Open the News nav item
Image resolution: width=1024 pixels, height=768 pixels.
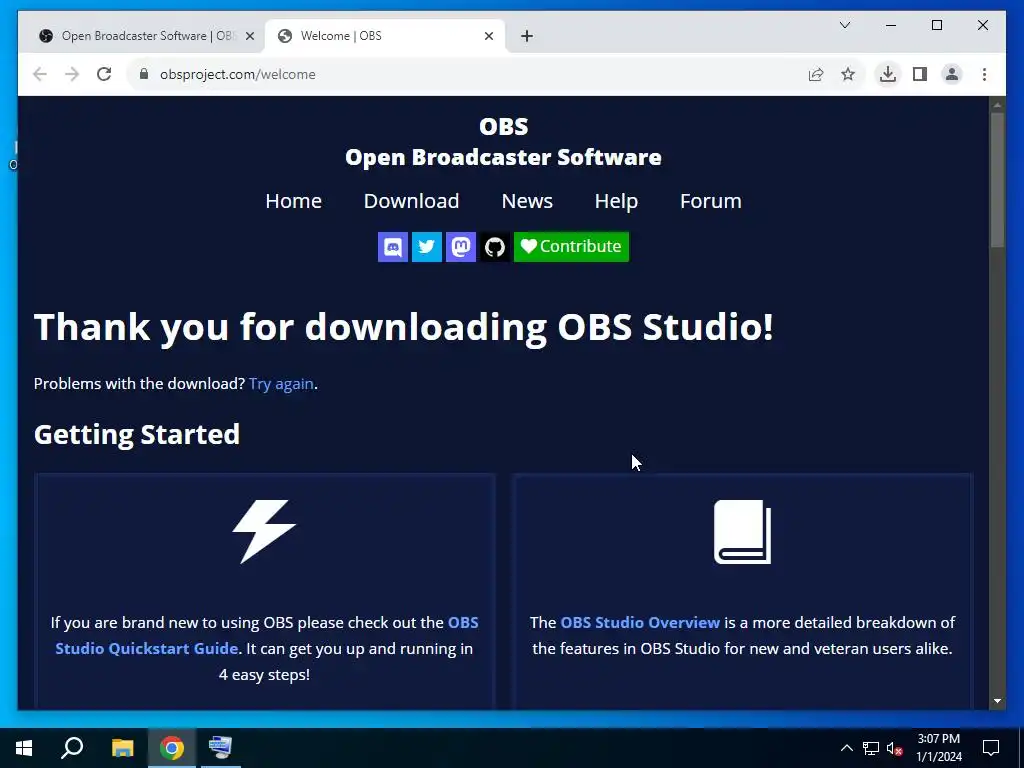coord(527,201)
